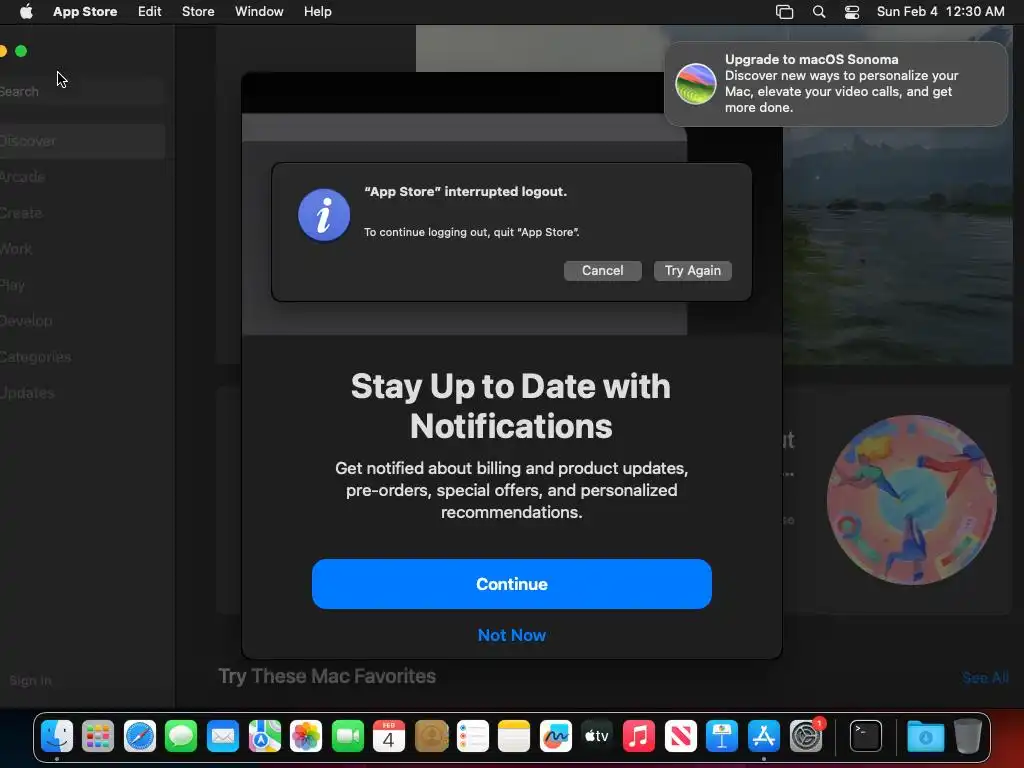The width and height of the screenshot is (1024, 768).
Task: Open the Apple menu
Action: click(26, 12)
